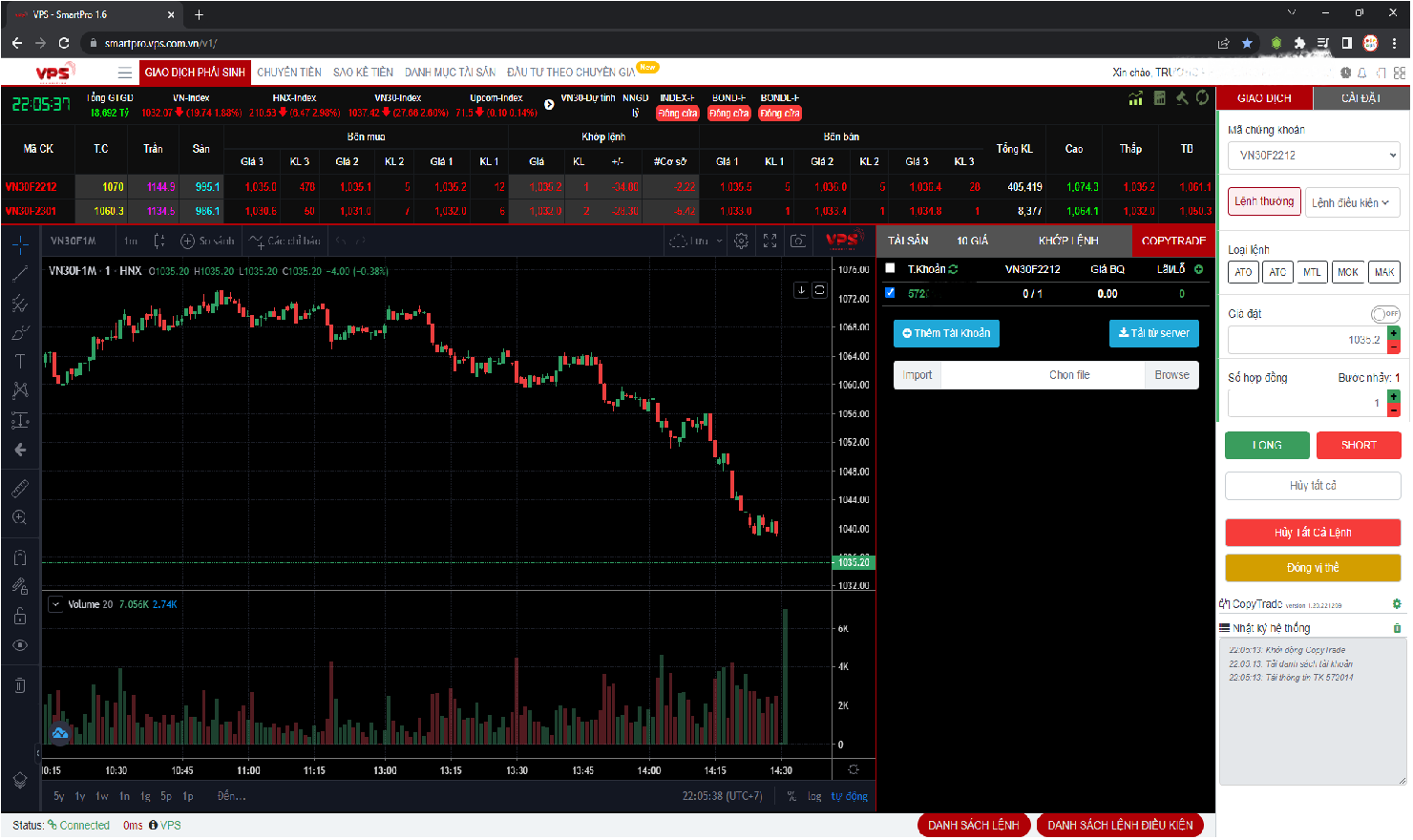This screenshot has height=840, width=1413.
Task: Refresh T.Khoản accounts icon
Action: point(953,269)
